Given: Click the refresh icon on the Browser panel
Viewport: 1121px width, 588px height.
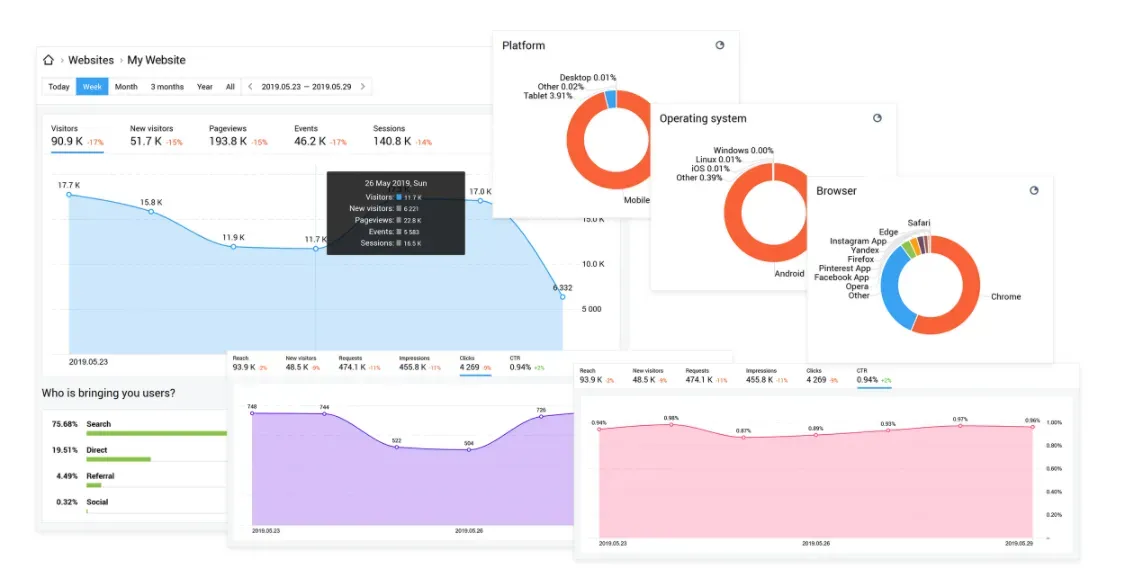Looking at the screenshot, I should pyautogui.click(x=1033, y=190).
